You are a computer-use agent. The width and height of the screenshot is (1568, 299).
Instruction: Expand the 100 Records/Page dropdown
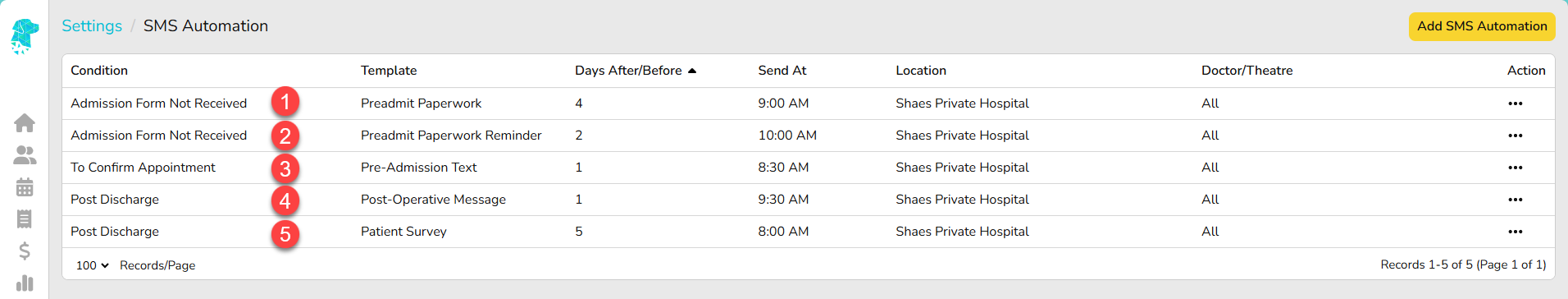tap(92, 265)
